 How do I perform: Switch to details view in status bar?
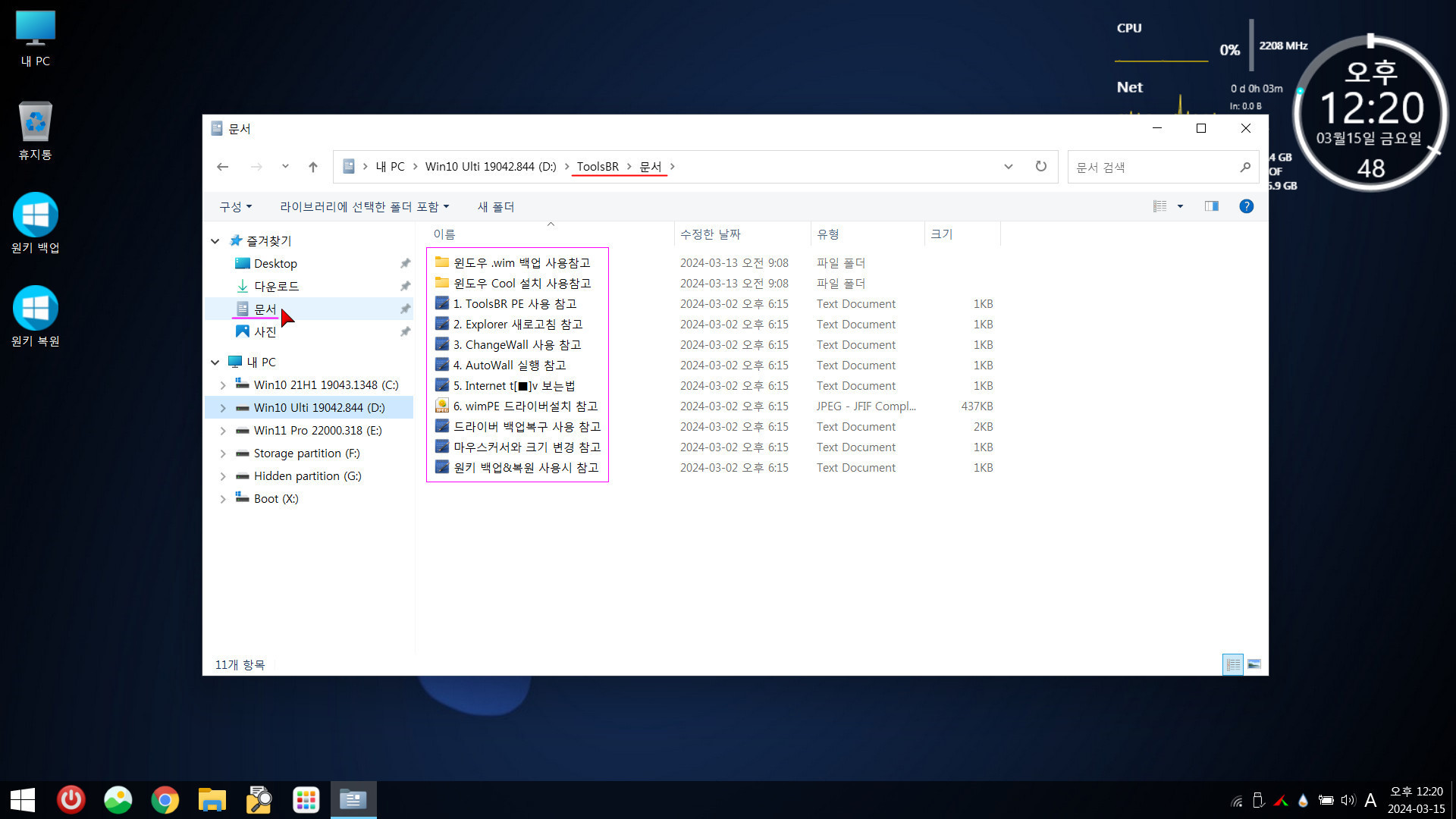1233,664
